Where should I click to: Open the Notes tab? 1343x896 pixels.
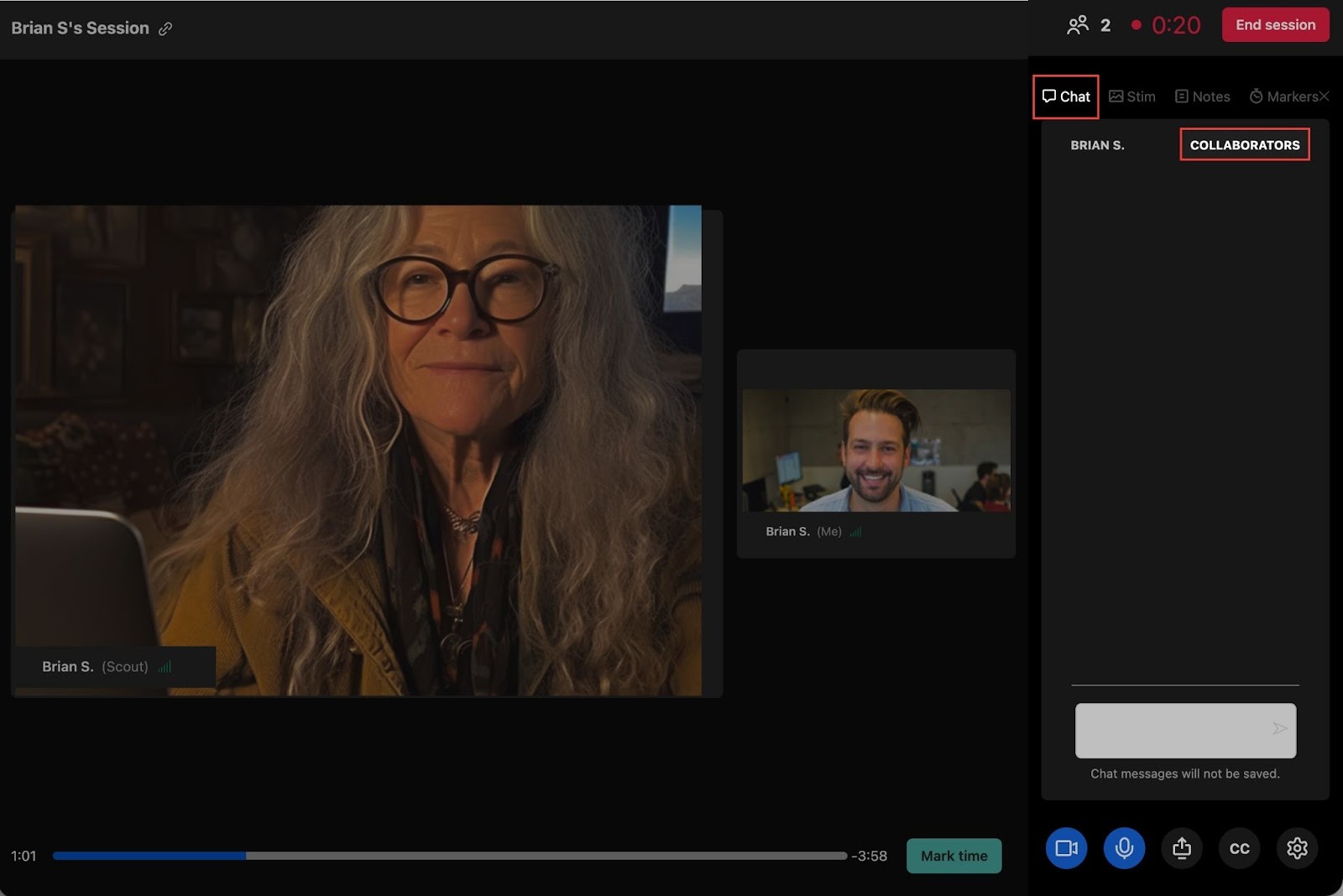[x=1202, y=96]
